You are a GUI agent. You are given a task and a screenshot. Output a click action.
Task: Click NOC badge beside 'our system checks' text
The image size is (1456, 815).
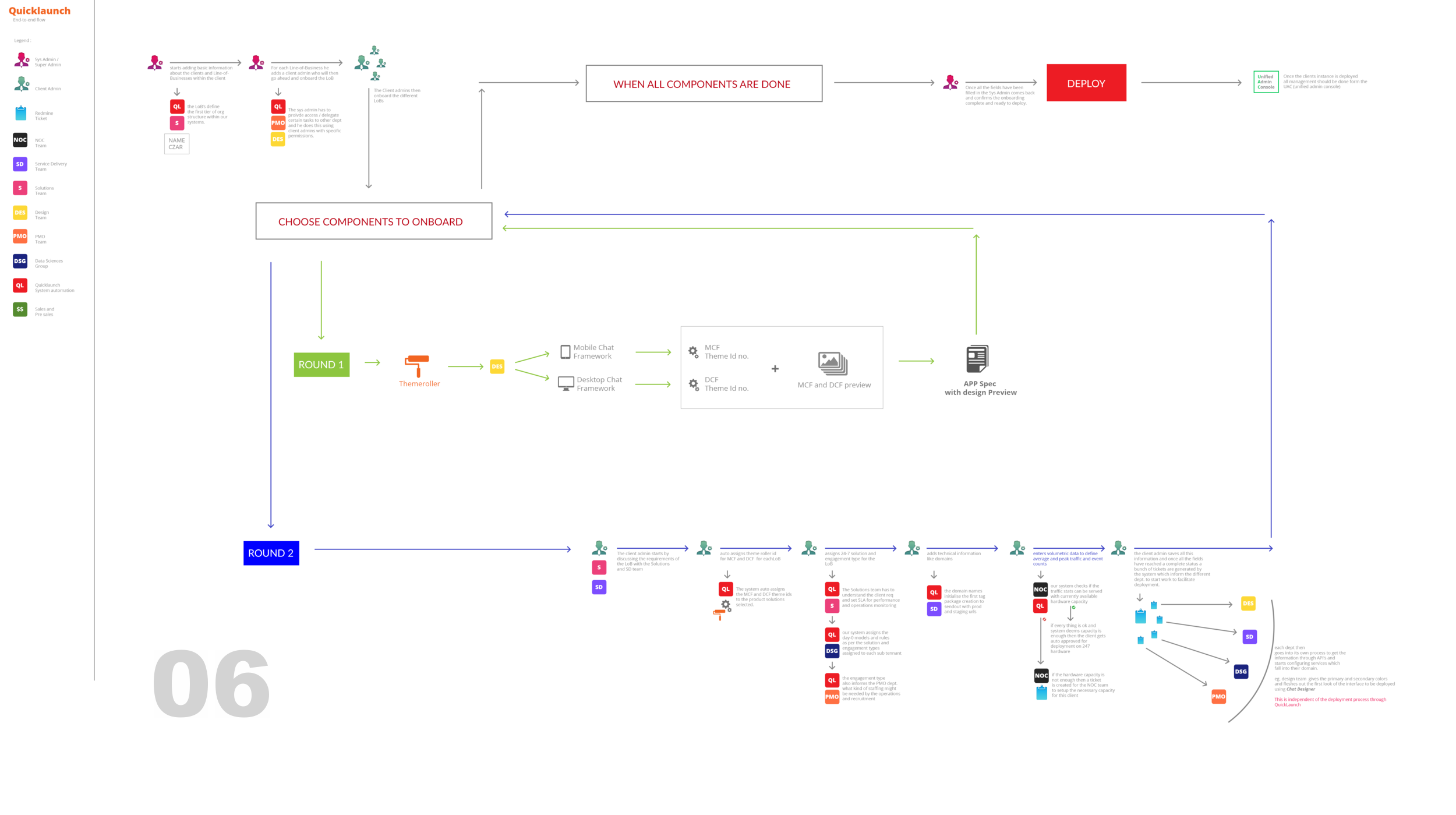(1040, 590)
